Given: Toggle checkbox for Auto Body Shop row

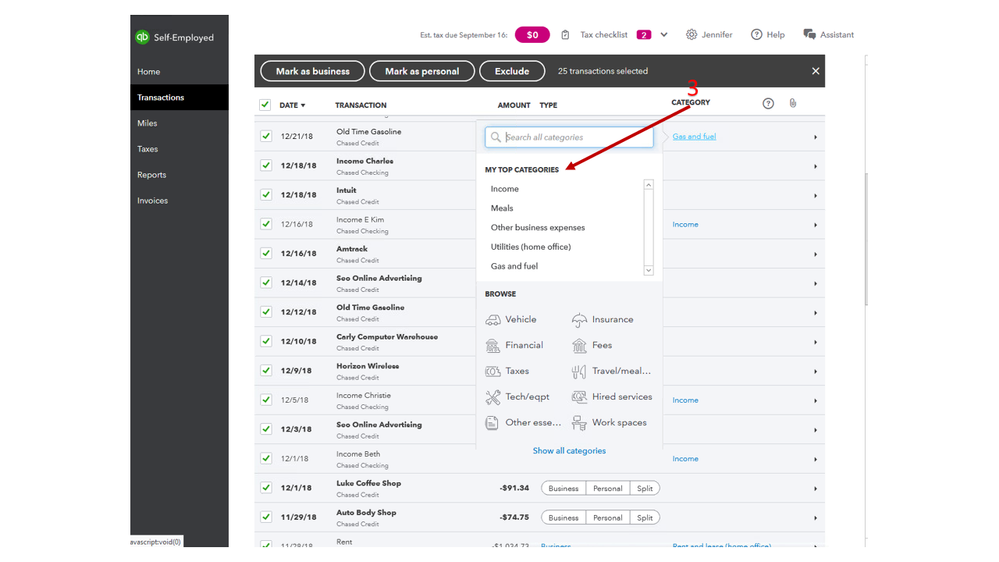Looking at the screenshot, I should 266,517.
